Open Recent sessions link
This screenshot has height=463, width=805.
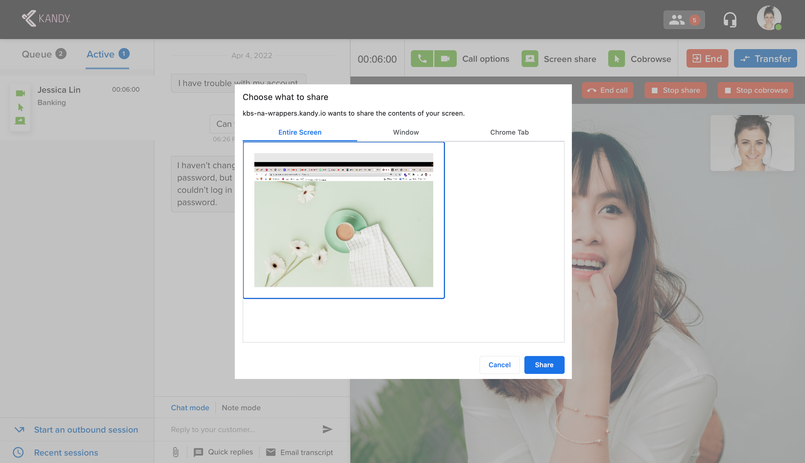(x=66, y=453)
